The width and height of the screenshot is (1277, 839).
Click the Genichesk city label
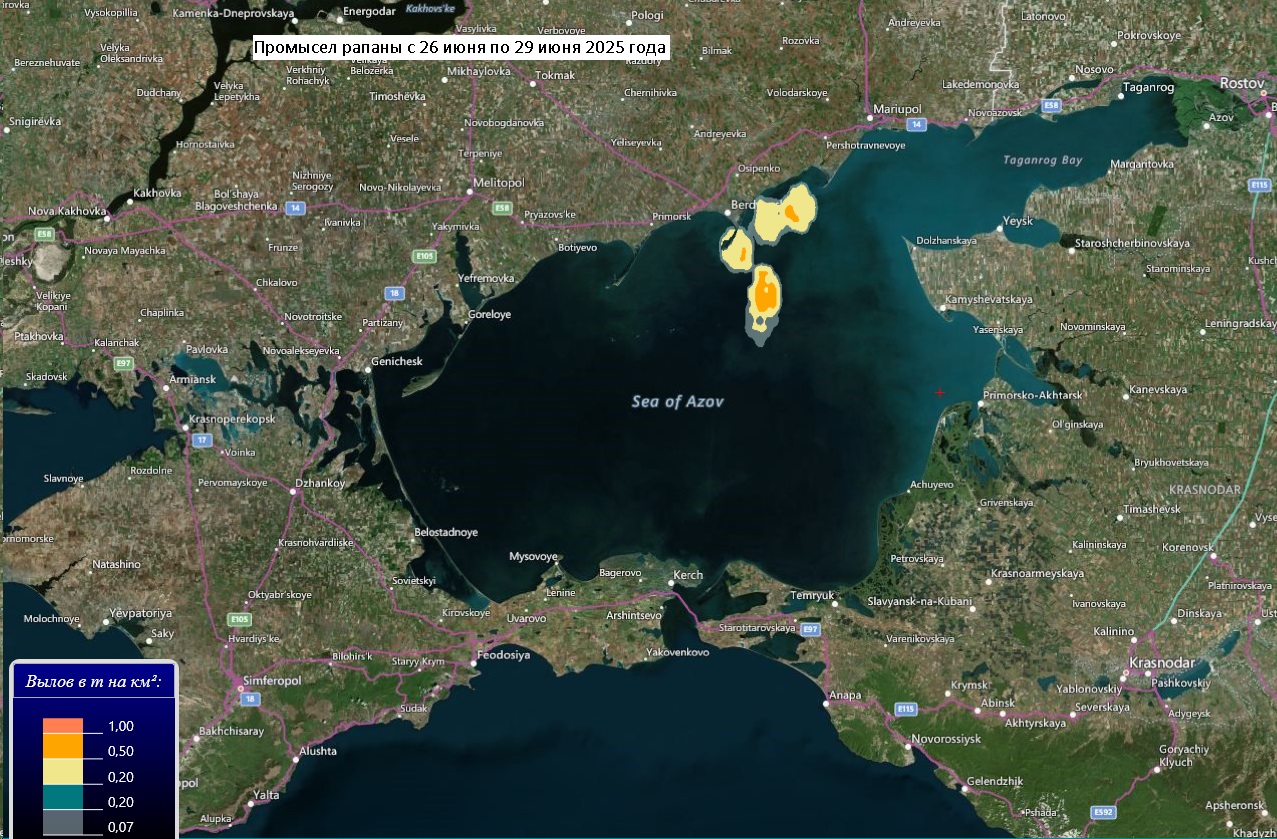tap(397, 361)
